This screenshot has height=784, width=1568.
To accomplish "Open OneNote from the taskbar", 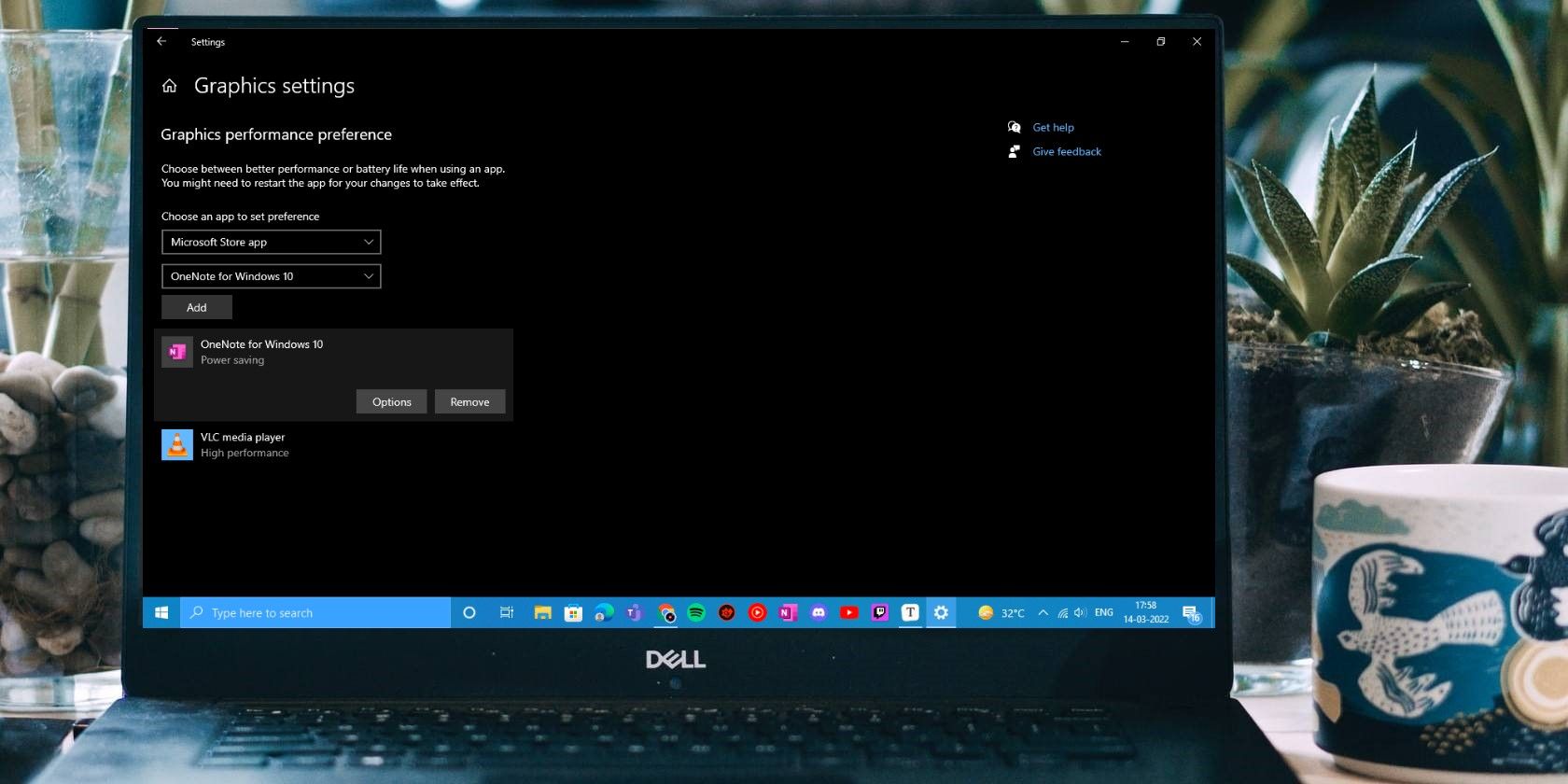I will 788,612.
